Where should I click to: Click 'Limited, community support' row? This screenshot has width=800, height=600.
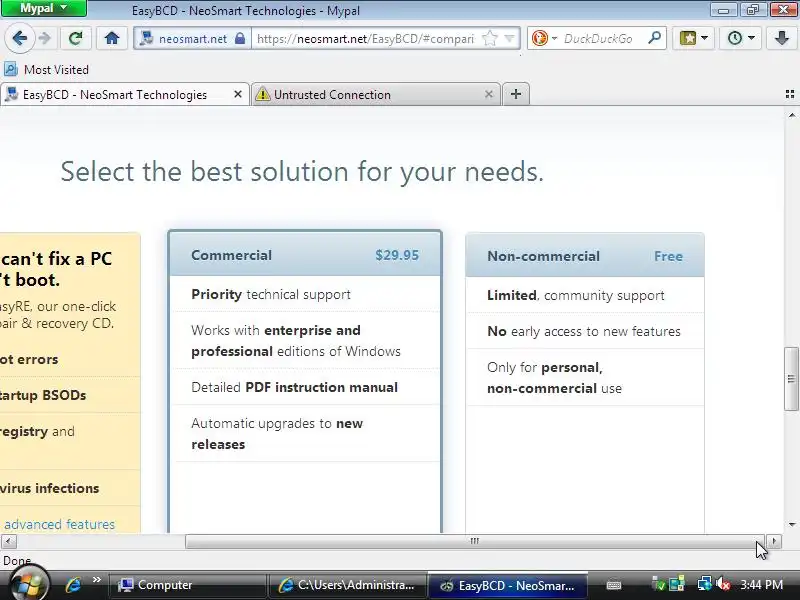[585, 295]
